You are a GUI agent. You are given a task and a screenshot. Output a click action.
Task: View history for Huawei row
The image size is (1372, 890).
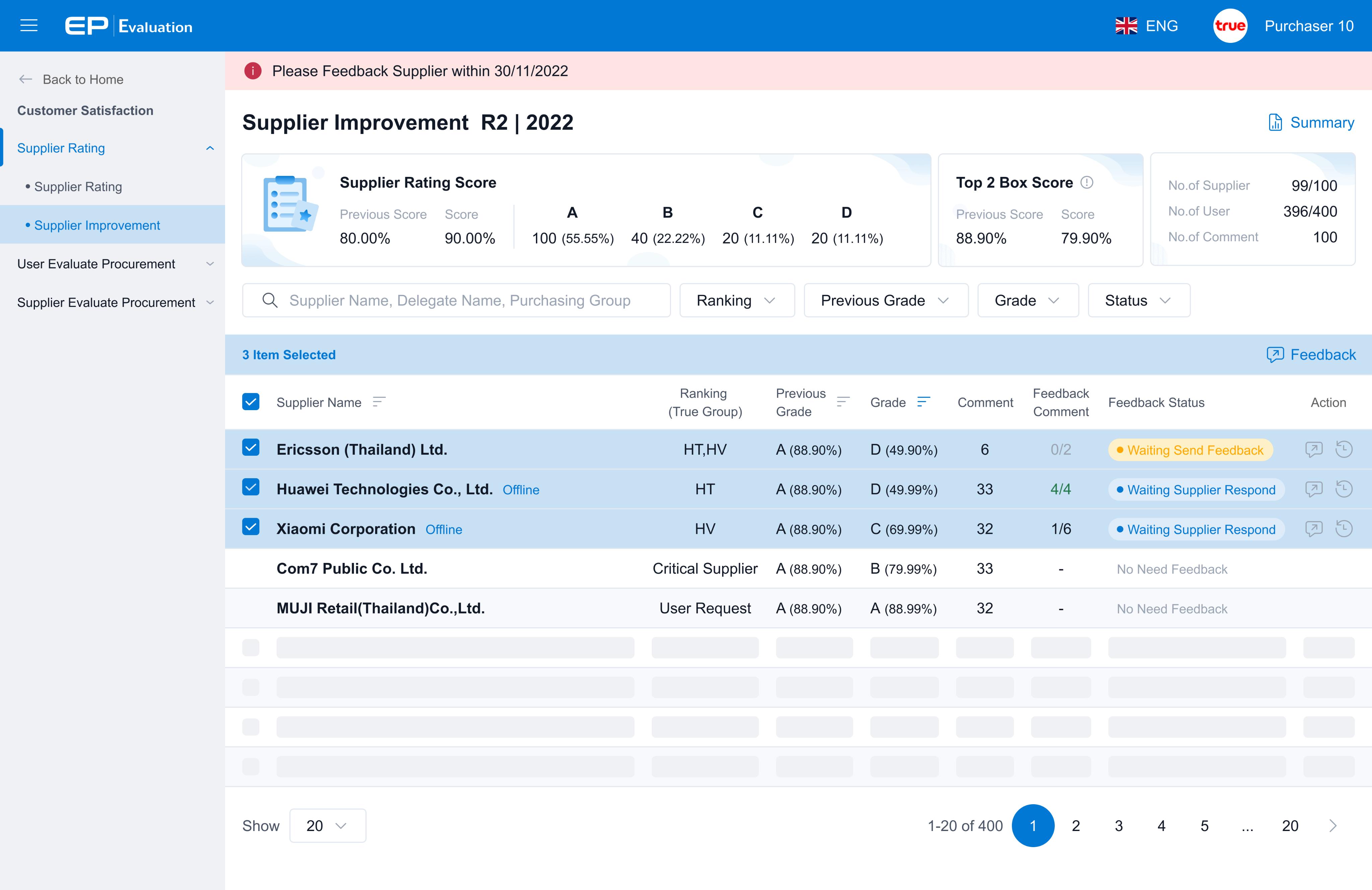1344,489
